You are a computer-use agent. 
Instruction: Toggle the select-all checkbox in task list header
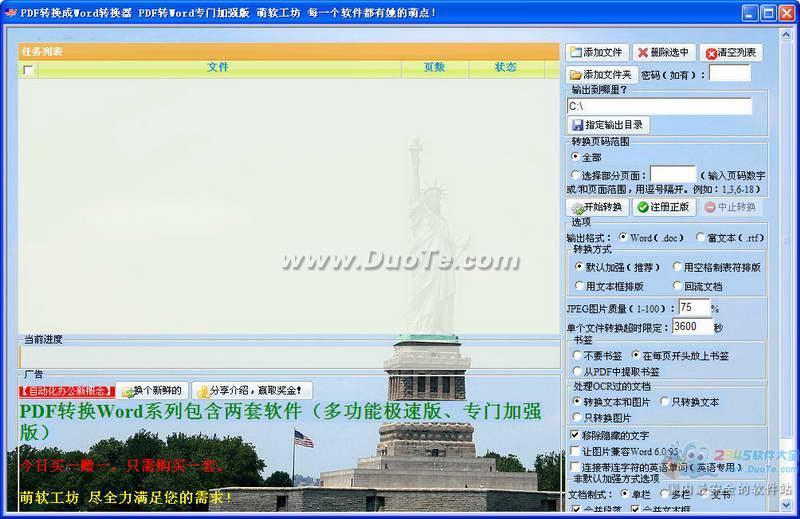click(29, 70)
